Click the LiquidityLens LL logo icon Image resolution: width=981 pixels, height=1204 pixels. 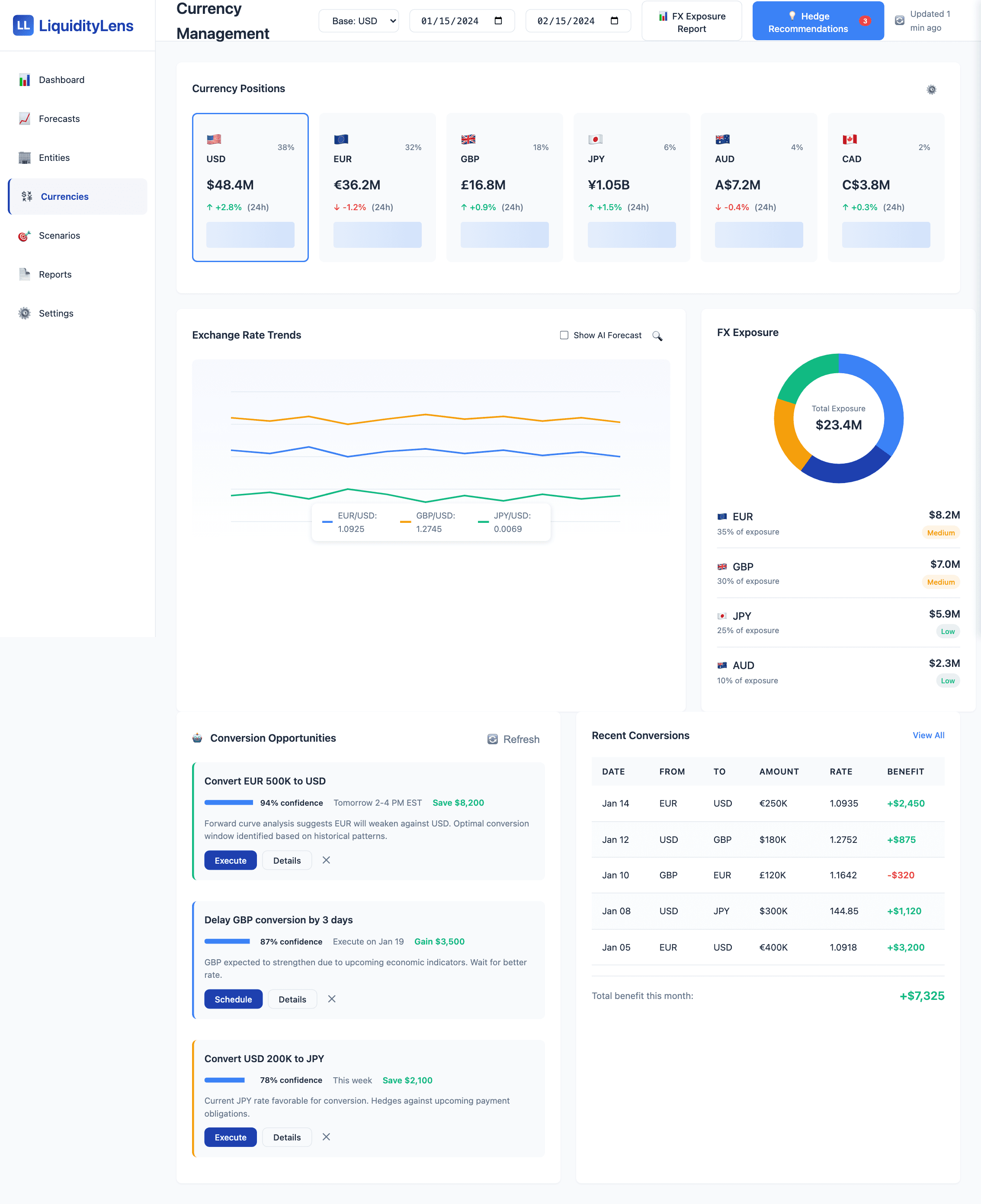[23, 26]
